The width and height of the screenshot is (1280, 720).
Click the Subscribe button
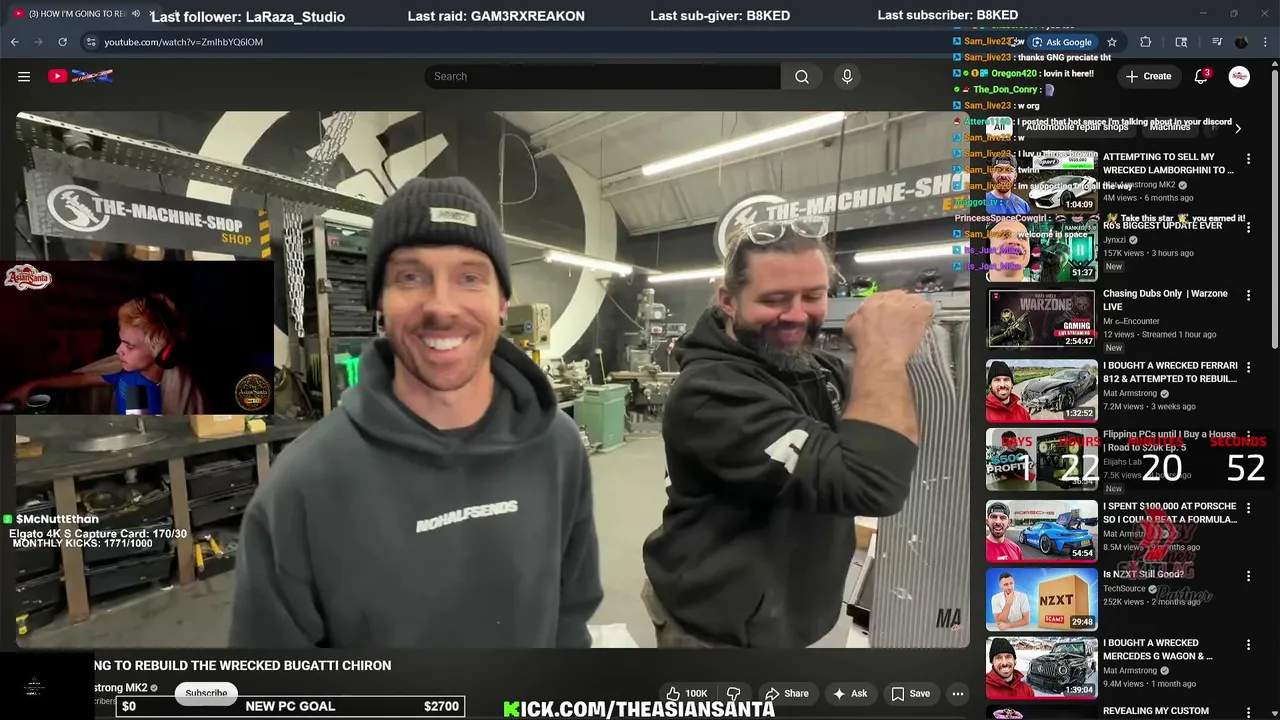(206, 693)
